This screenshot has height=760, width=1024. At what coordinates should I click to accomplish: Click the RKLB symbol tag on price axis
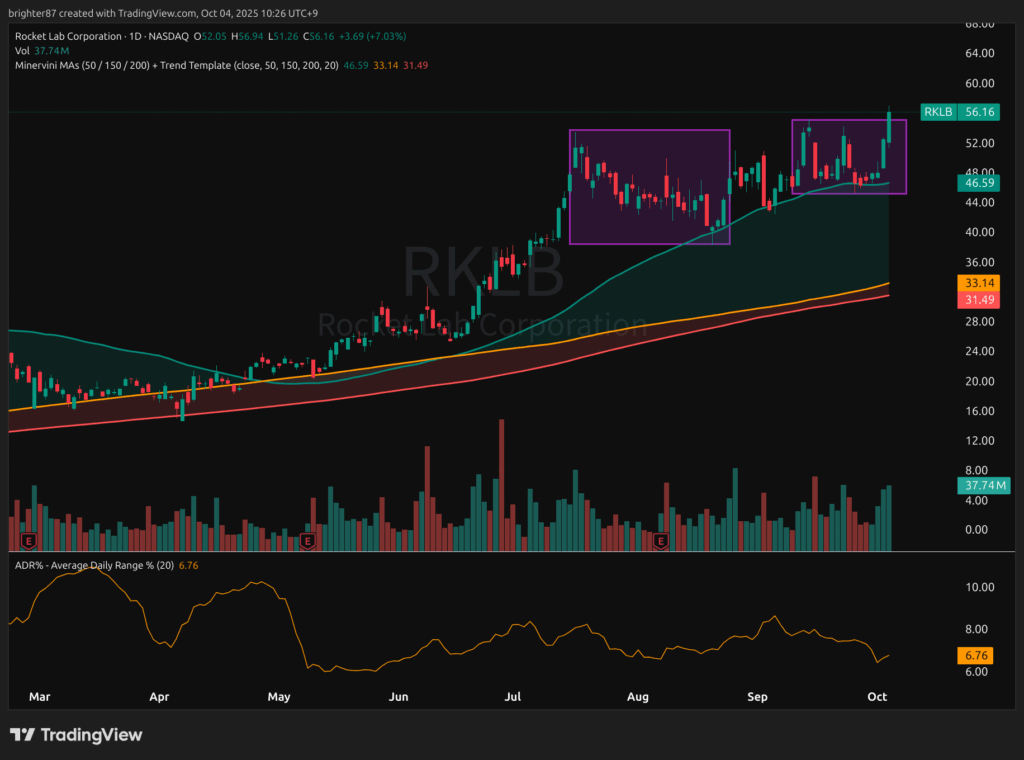tap(938, 113)
